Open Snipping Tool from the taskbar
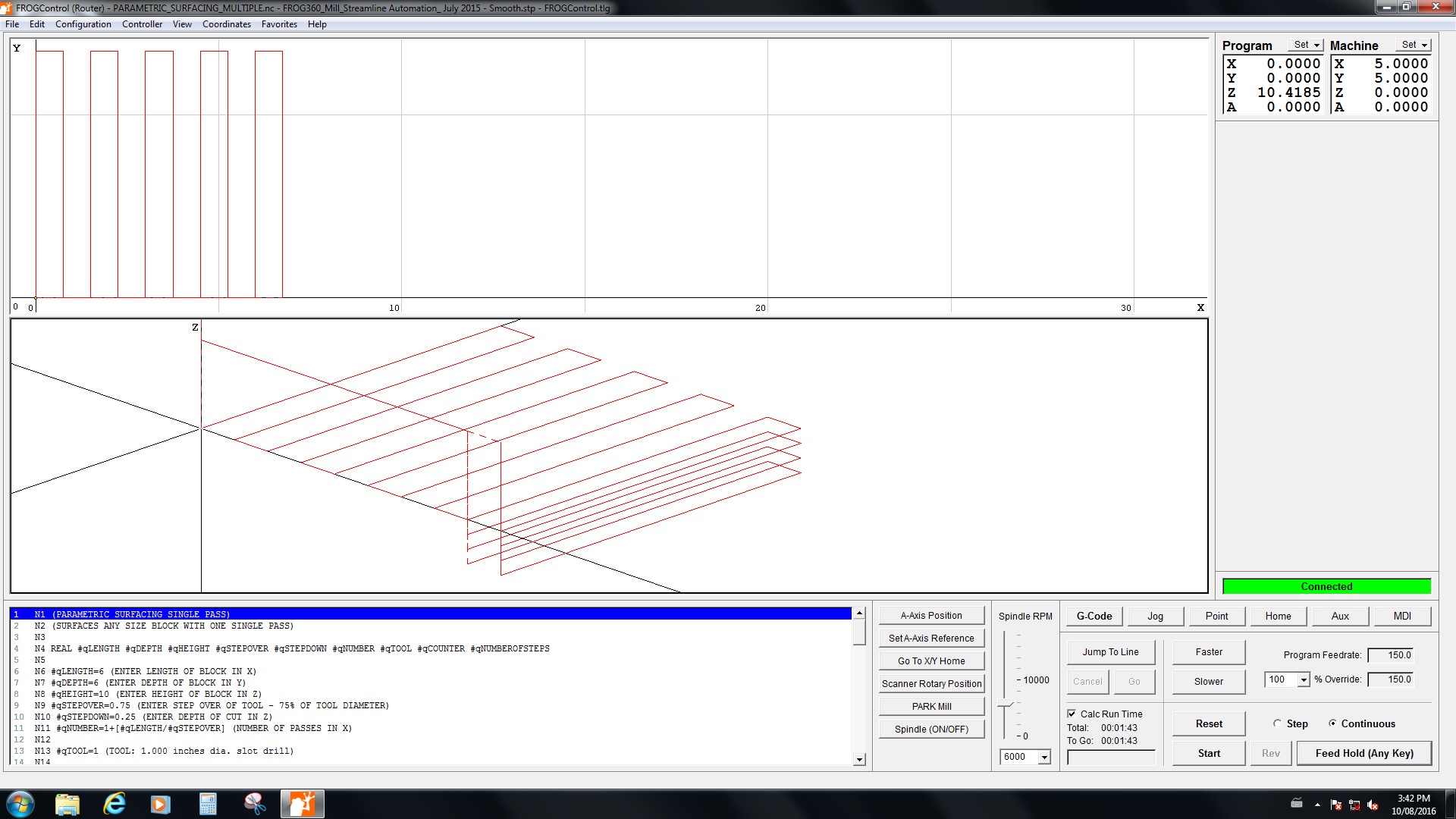 (x=255, y=804)
